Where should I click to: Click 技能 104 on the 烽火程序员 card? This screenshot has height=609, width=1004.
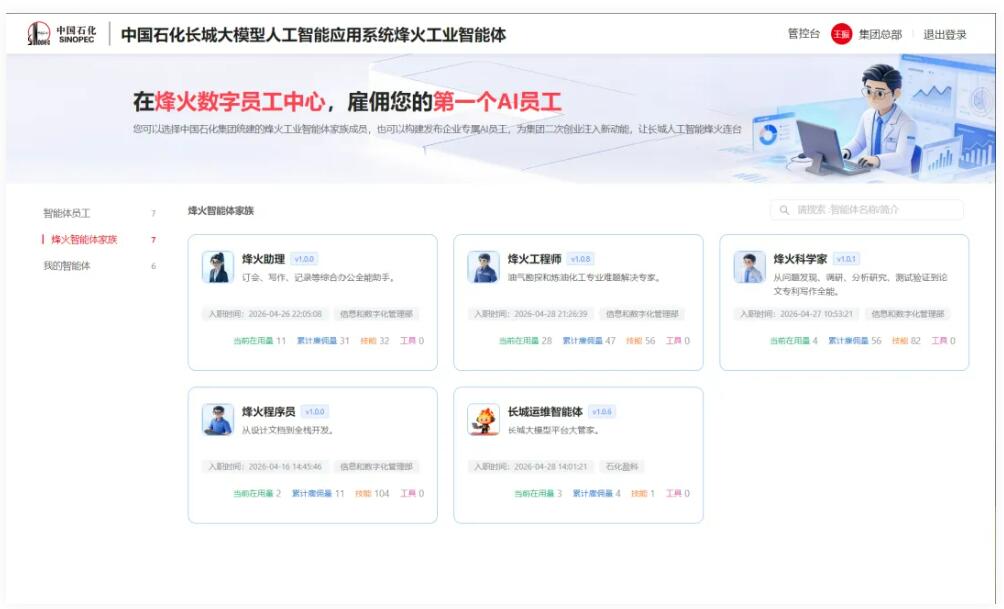[x=372, y=493]
